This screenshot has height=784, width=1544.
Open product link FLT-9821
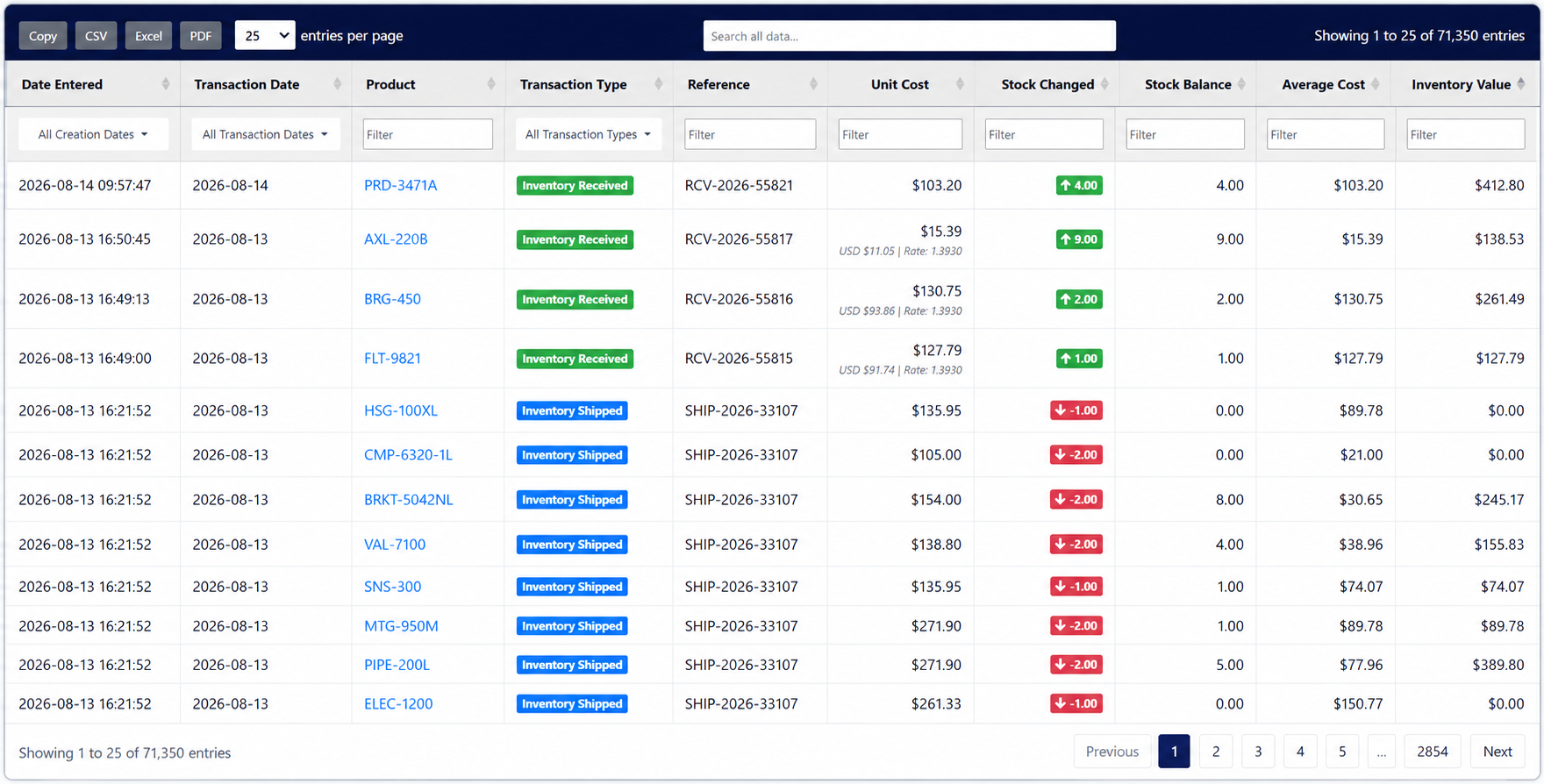coord(392,359)
